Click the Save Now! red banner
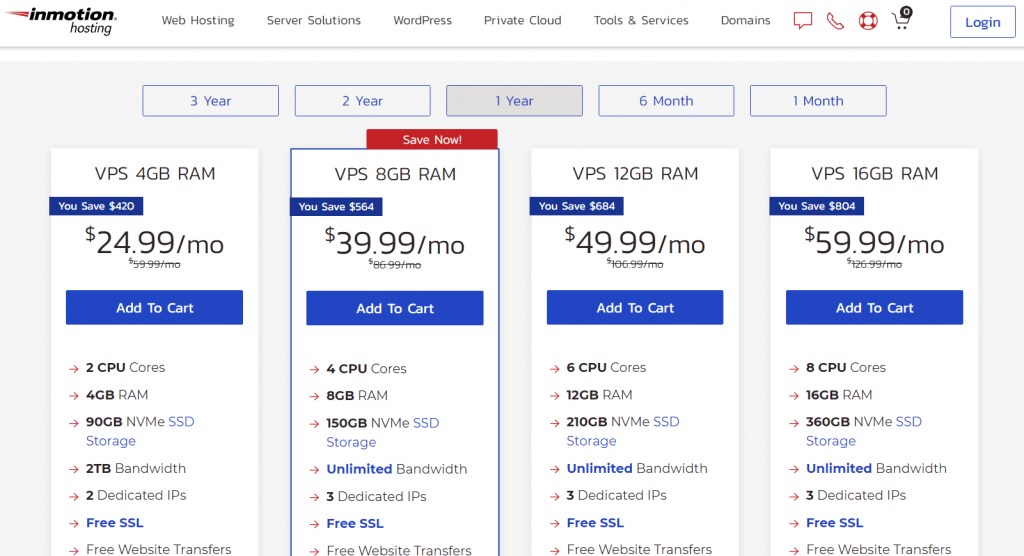 432,139
